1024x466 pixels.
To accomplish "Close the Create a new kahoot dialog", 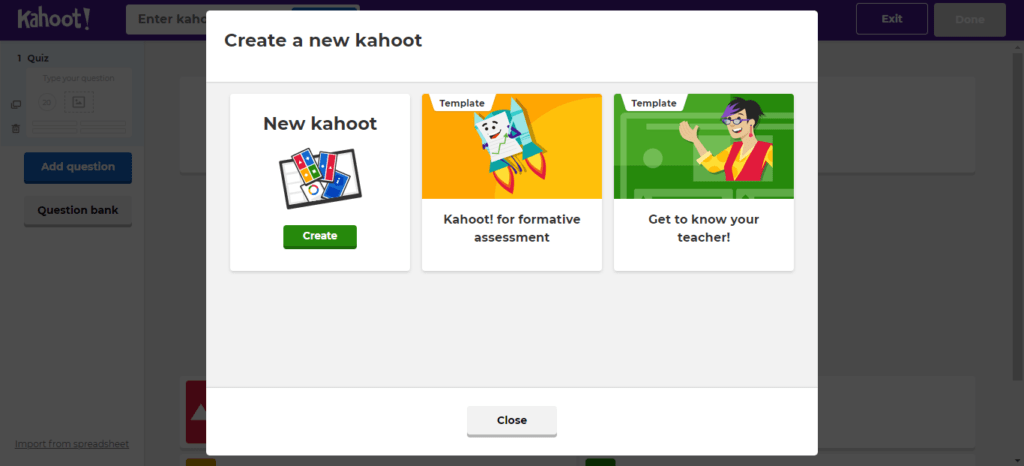I will point(511,421).
